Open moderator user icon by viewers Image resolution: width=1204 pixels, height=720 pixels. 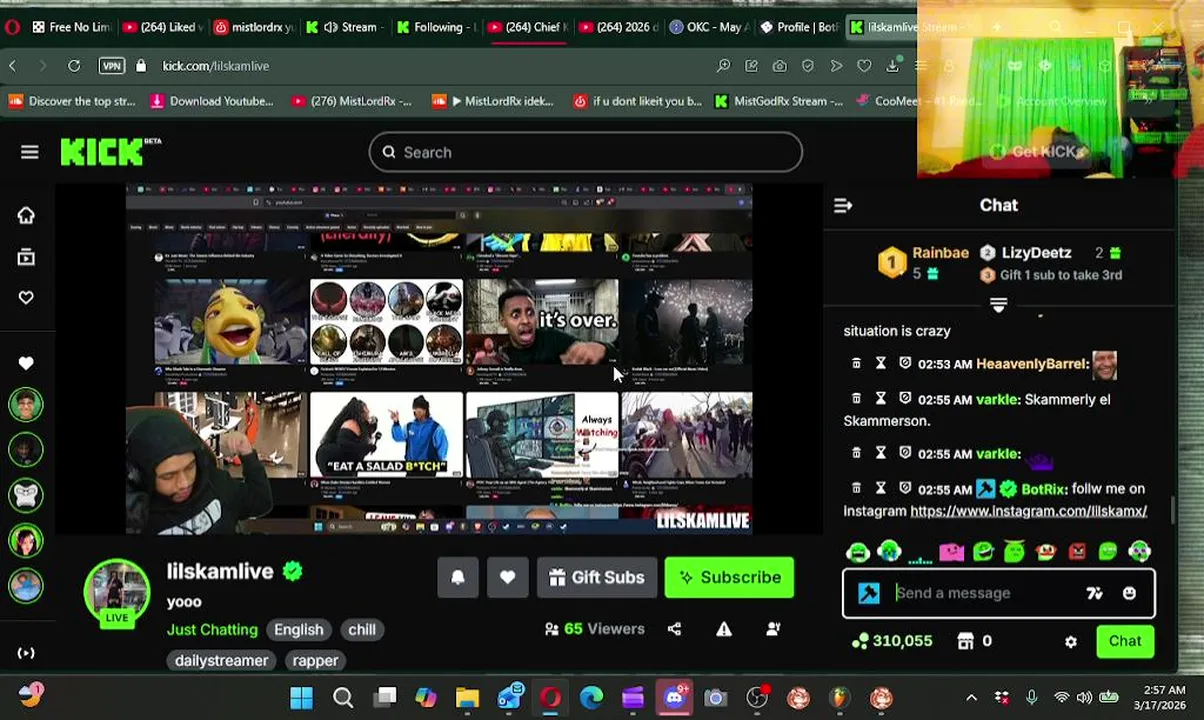point(773,629)
